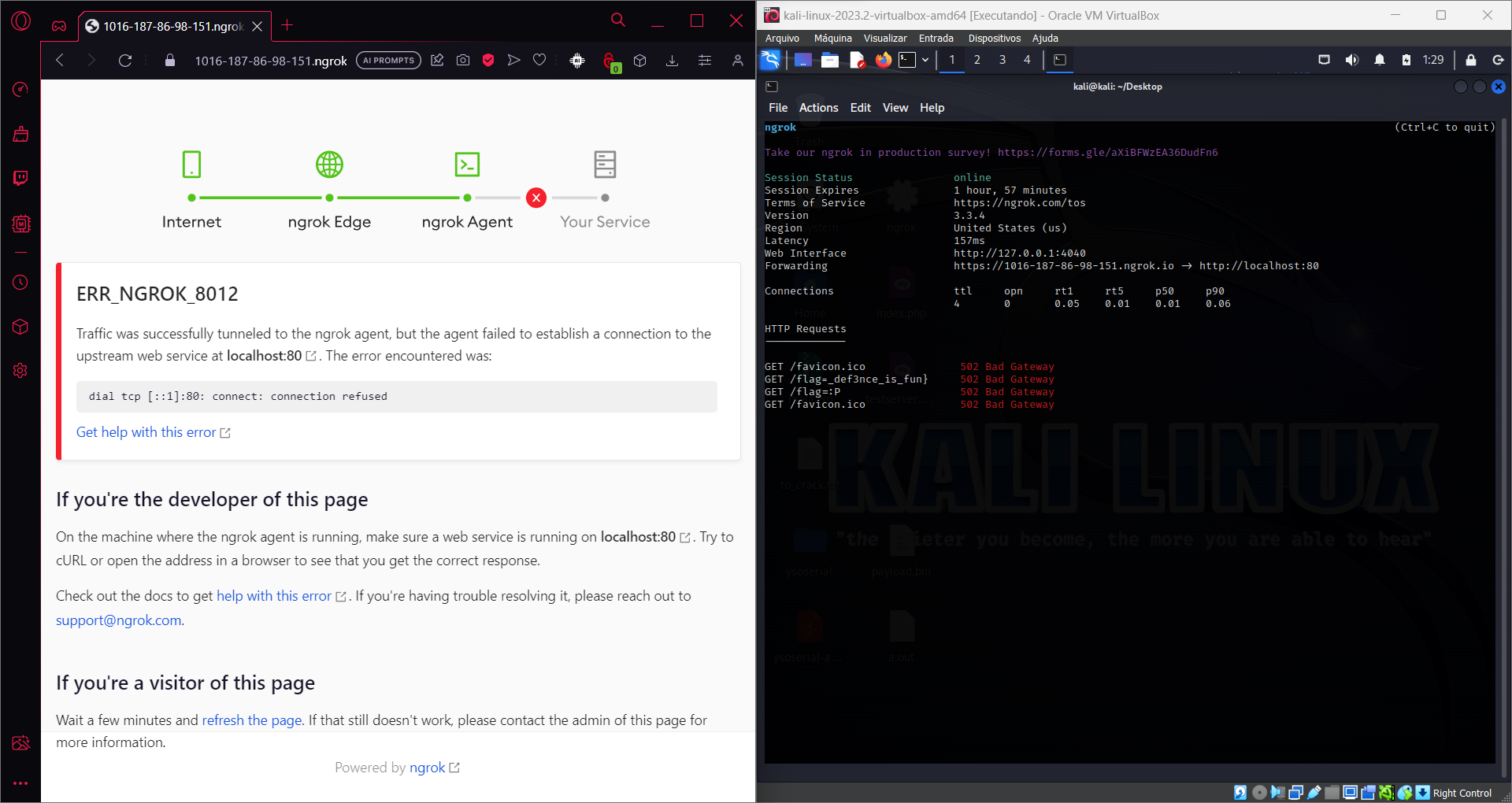Expand terminal launcher dropdown arrow
Viewport: 1512px width, 803px height.
925,60
